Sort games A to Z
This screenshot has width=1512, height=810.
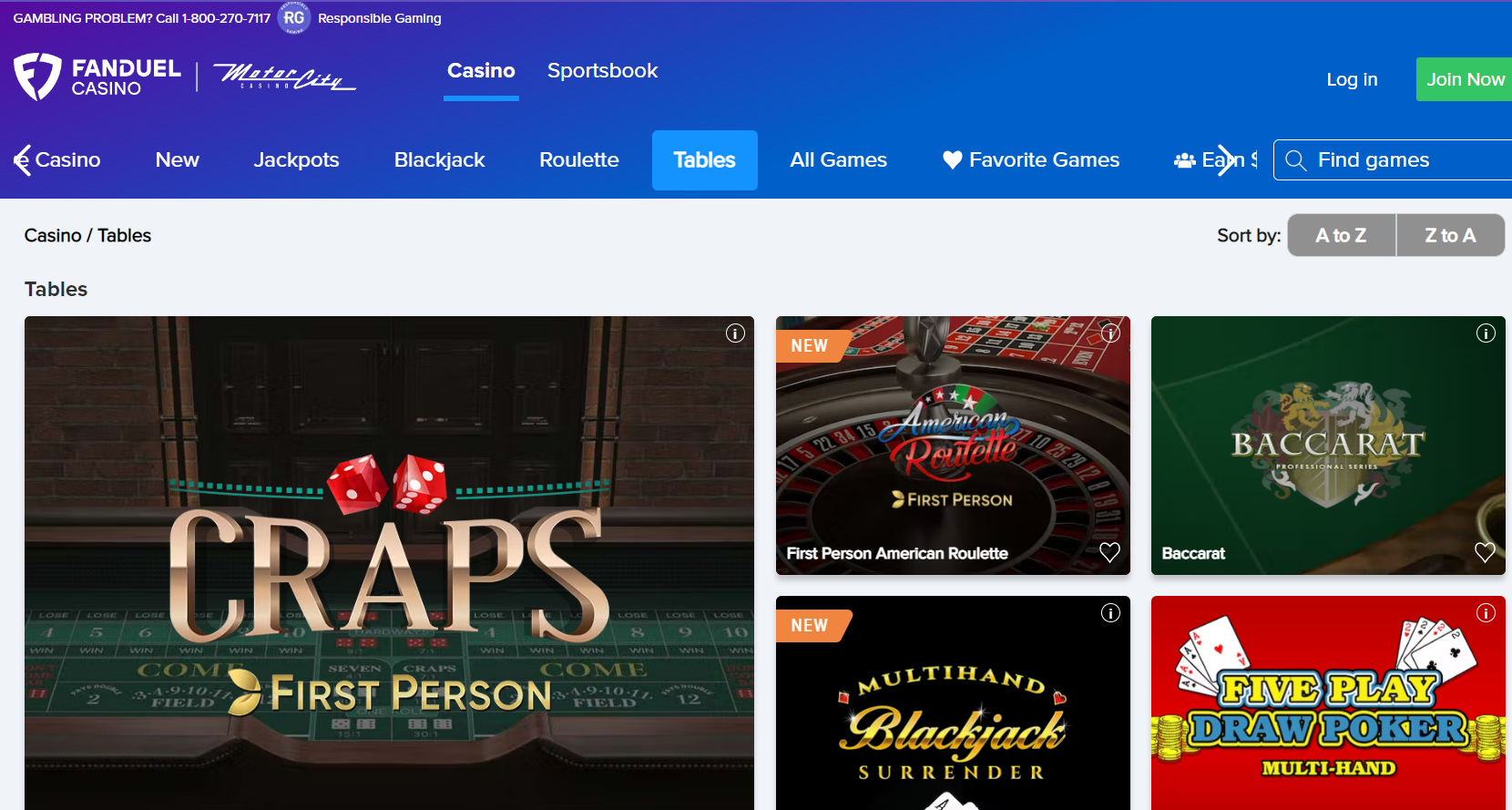tap(1341, 235)
